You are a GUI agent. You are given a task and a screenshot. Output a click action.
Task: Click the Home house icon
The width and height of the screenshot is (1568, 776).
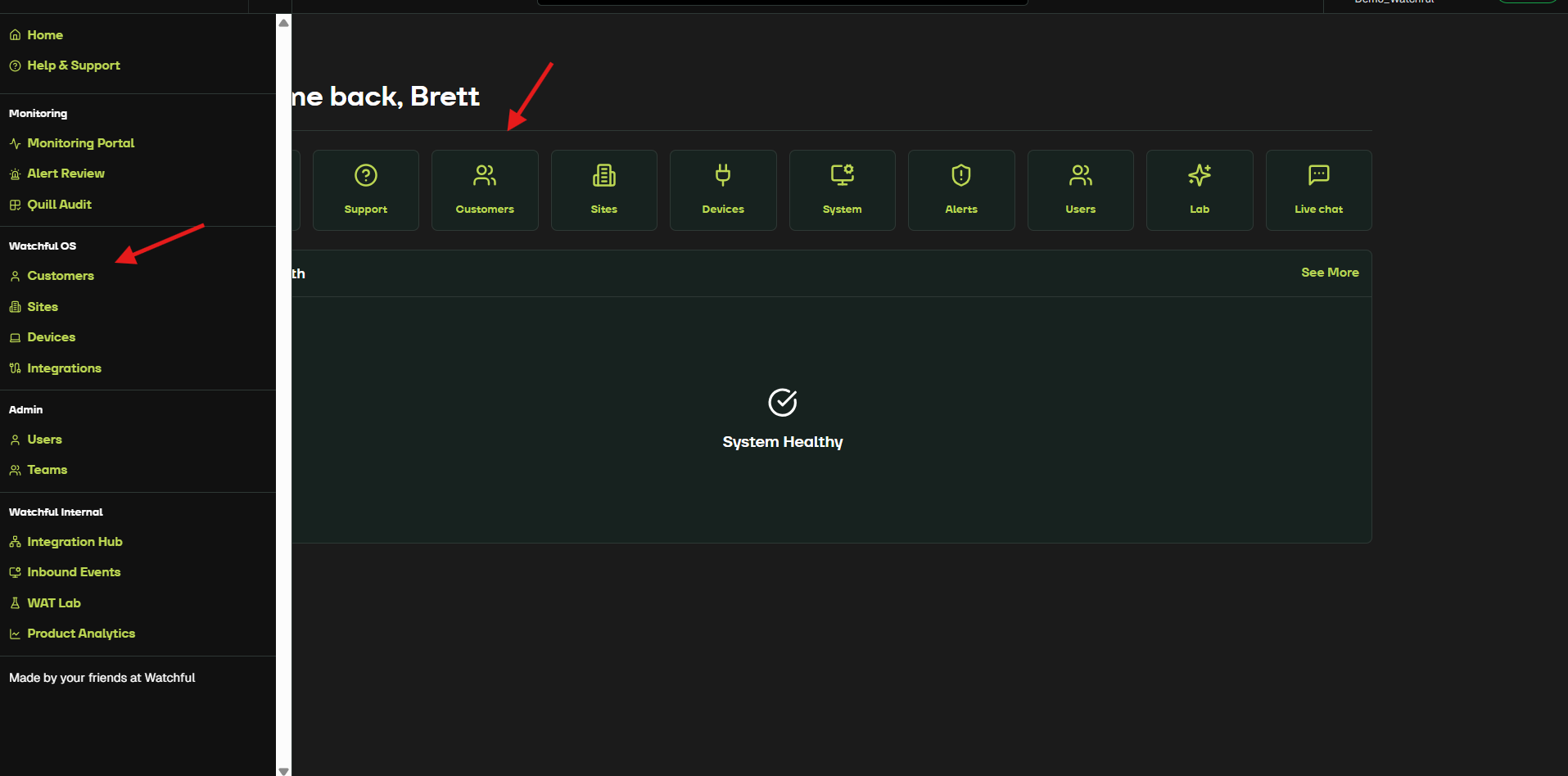(x=15, y=35)
